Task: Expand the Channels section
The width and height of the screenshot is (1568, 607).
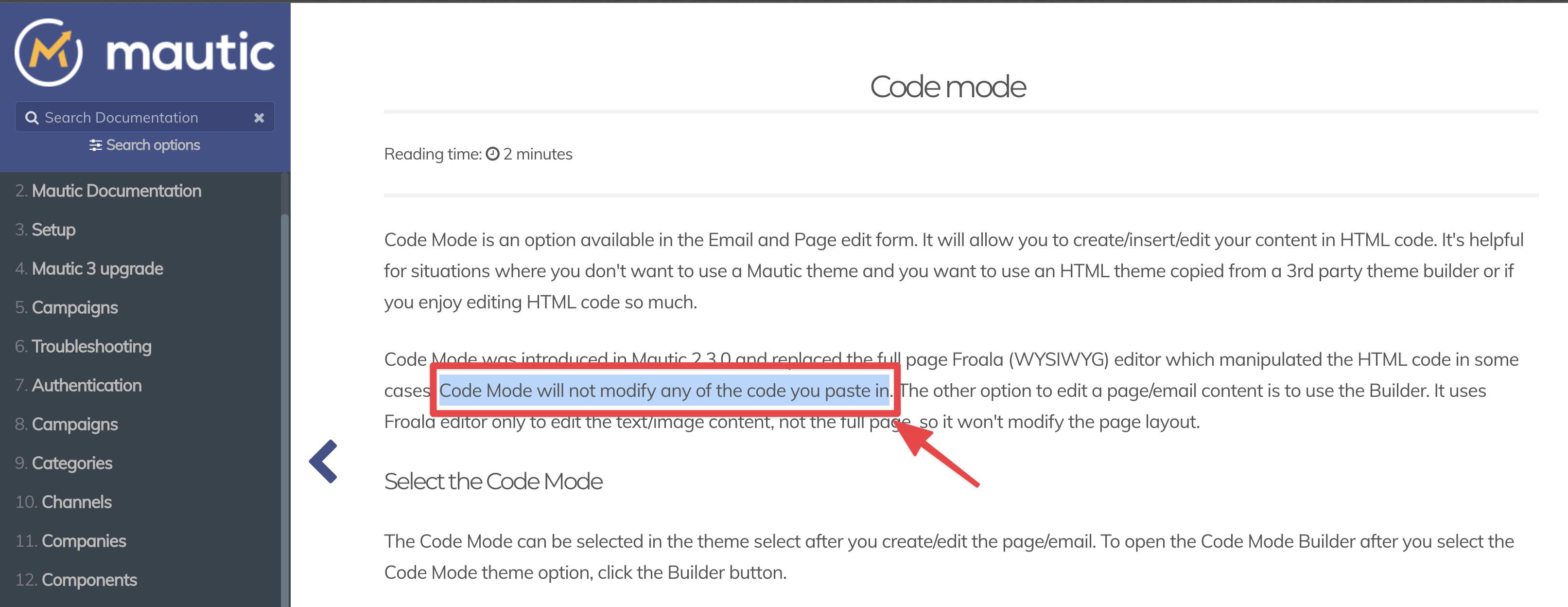Action: [77, 501]
